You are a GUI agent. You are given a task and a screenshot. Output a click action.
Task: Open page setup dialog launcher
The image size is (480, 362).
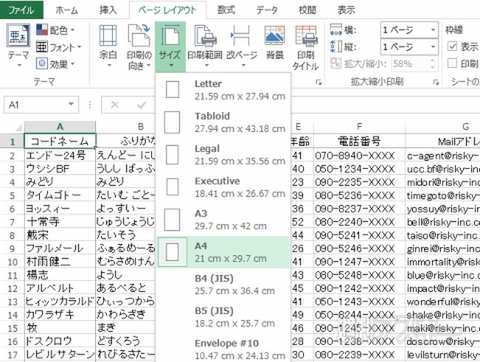pos(319,82)
